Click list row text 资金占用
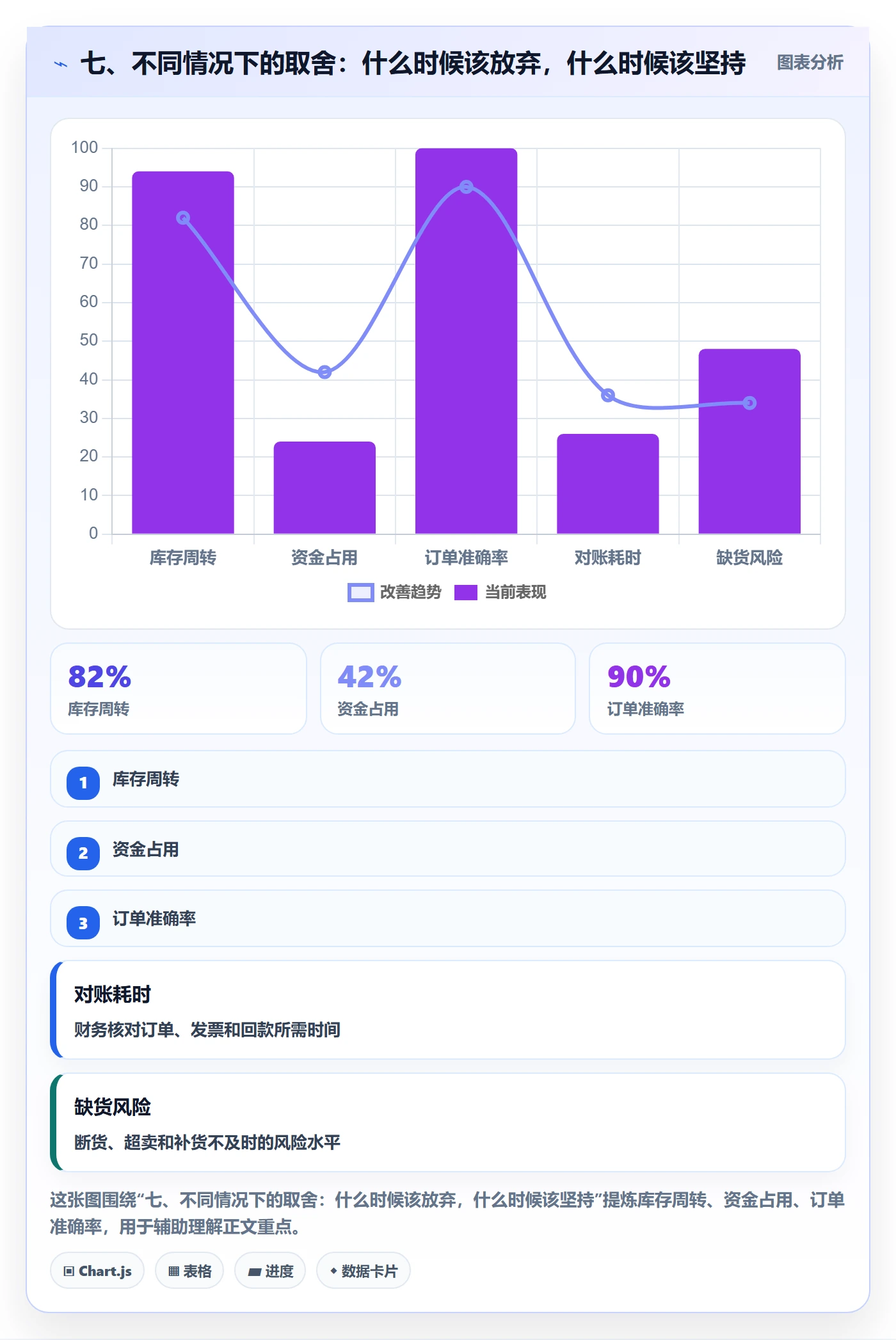 [x=146, y=850]
